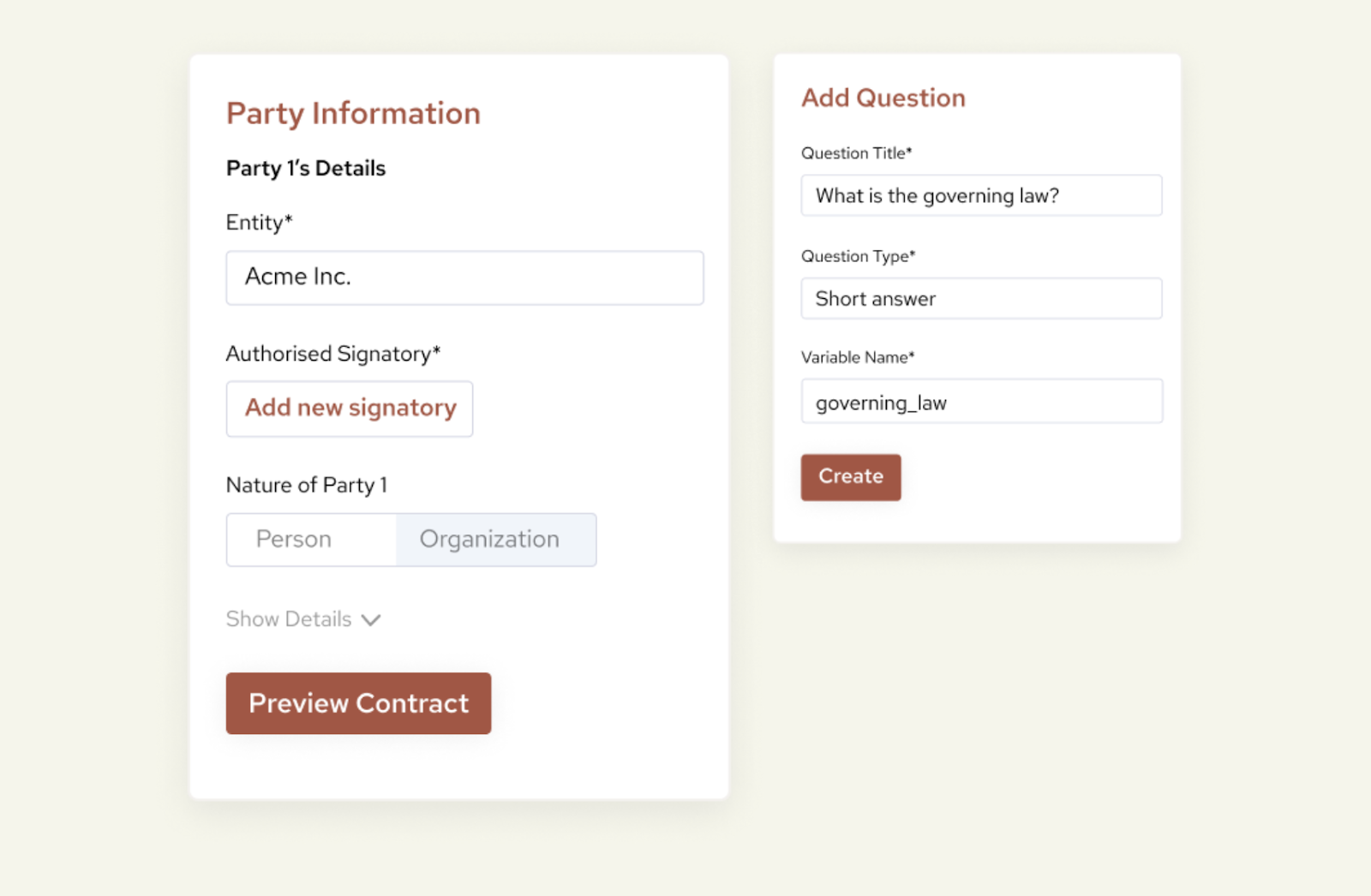
Task: Switch Nature of Party back to Person
Action: coord(294,540)
